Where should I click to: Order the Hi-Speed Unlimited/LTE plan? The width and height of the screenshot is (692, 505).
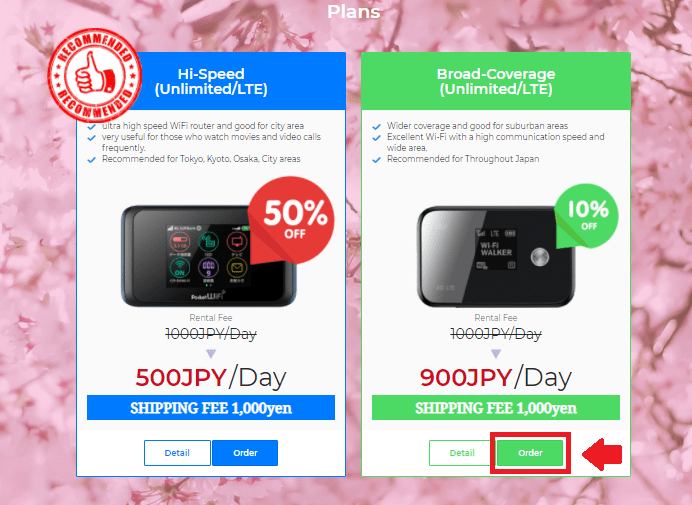pos(245,453)
